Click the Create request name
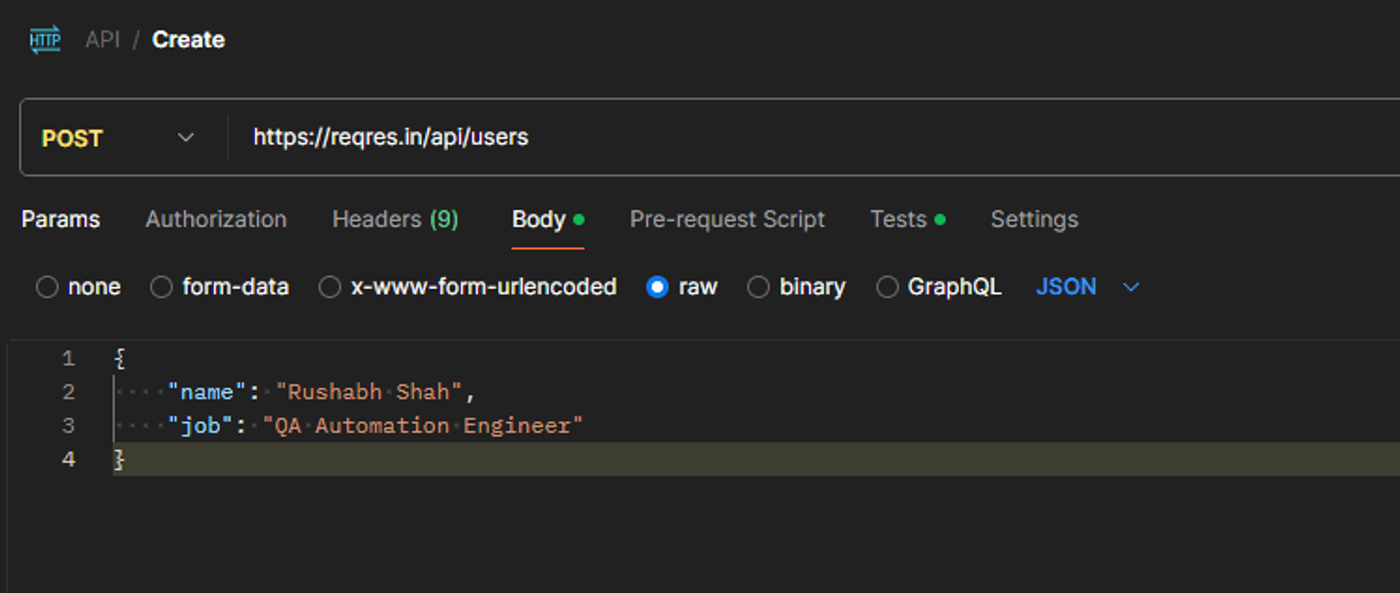The width and height of the screenshot is (1400, 593). [x=188, y=40]
